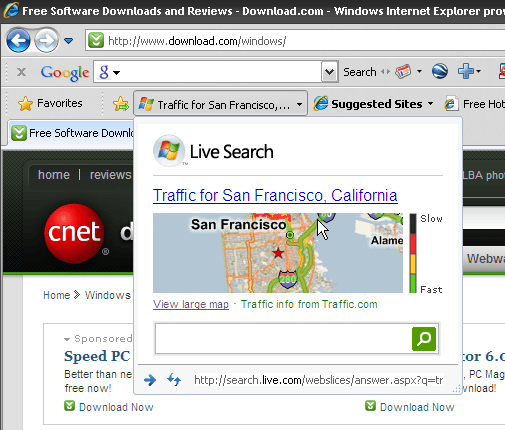Screen dimensions: 505x430
Task: Click Traffic info from Traffic.com link
Action: [309, 304]
